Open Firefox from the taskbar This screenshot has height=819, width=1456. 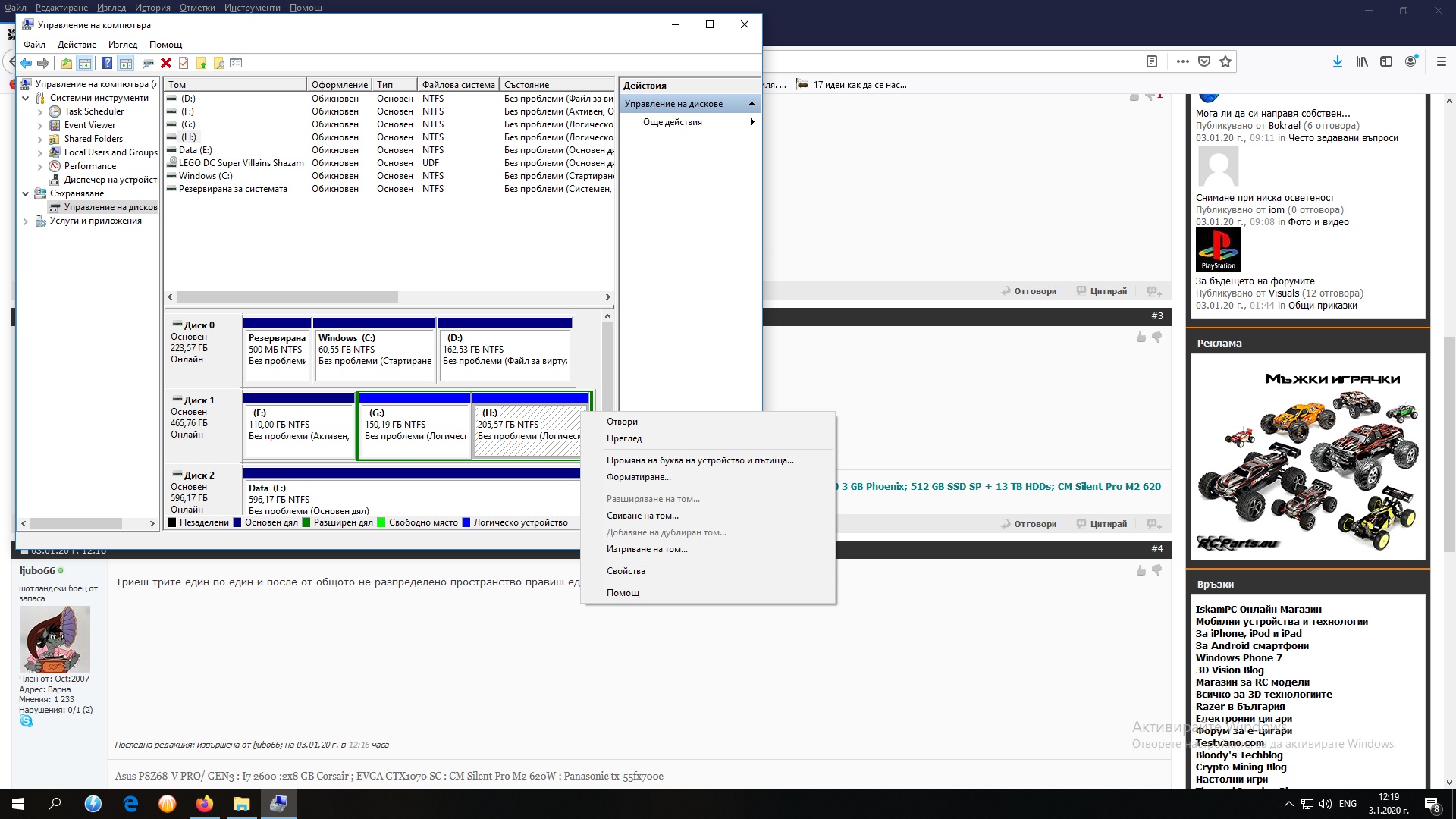[x=205, y=804]
